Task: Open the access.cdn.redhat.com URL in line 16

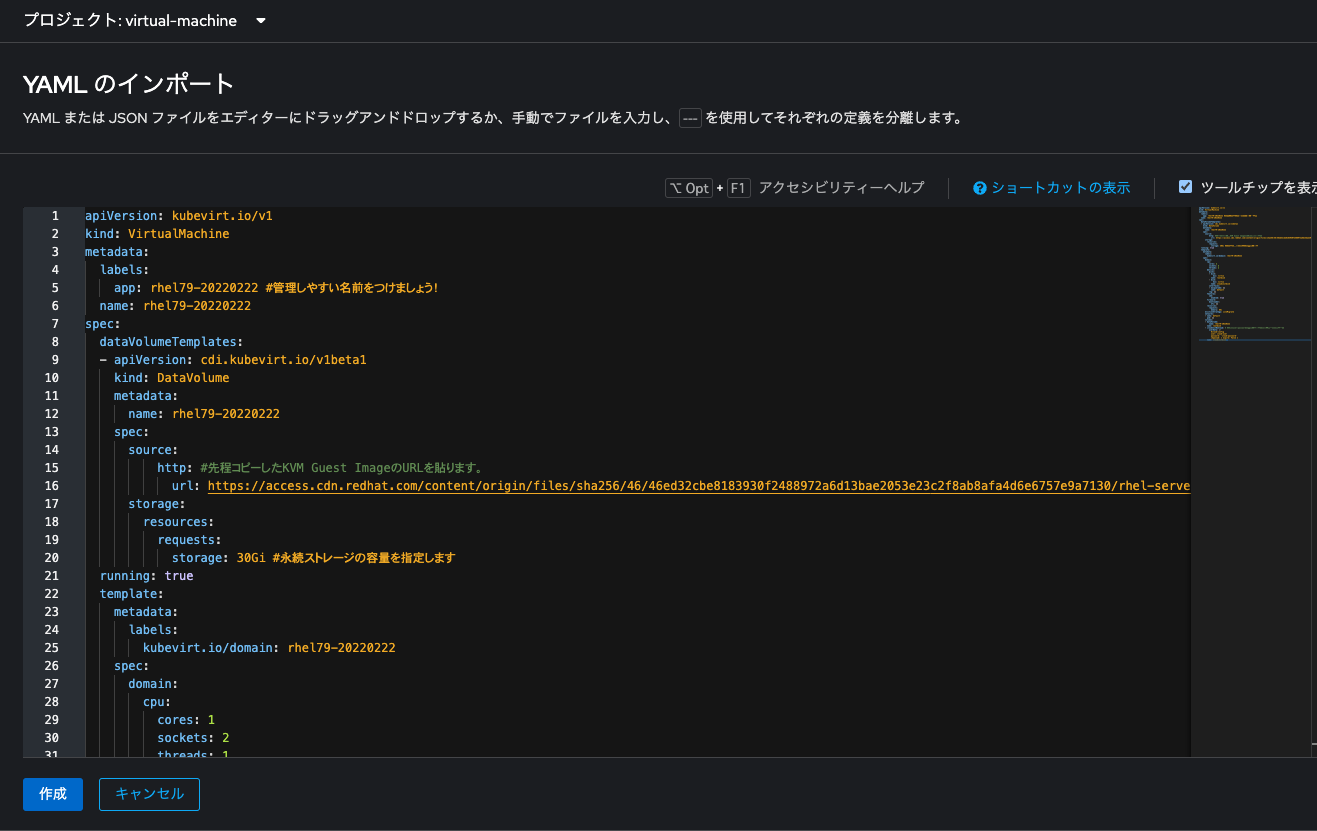Action: pyautogui.click(x=699, y=486)
